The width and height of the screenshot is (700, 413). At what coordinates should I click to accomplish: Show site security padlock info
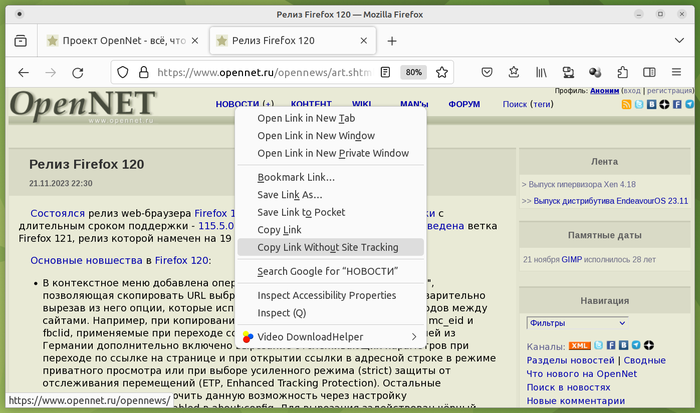143,72
